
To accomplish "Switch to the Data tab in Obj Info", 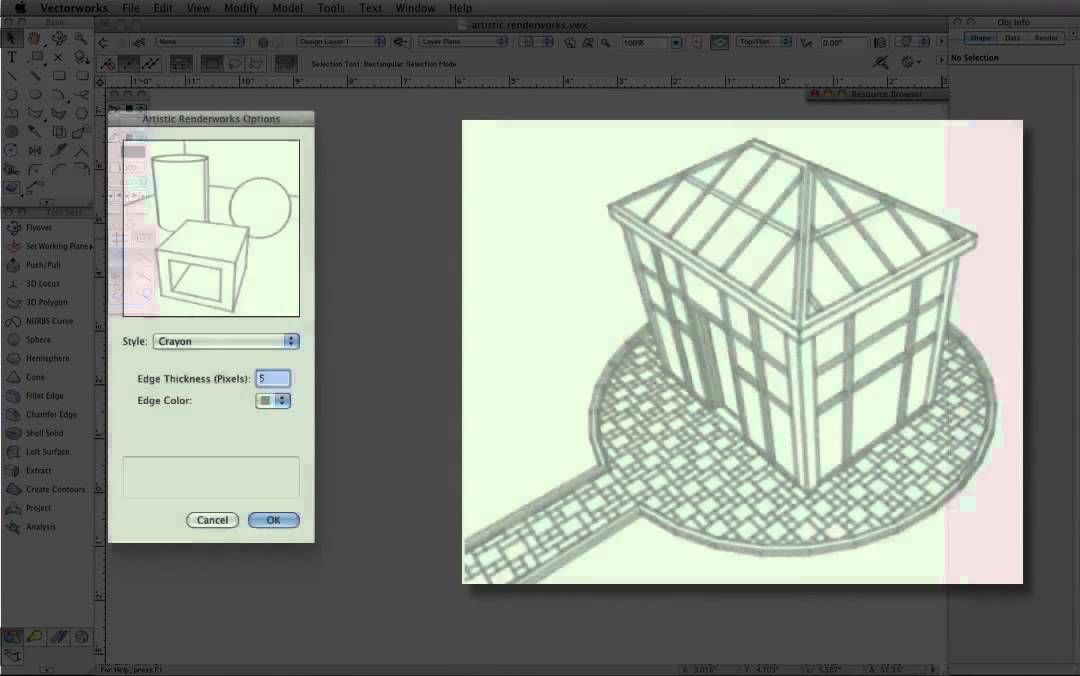I will coord(1012,38).
